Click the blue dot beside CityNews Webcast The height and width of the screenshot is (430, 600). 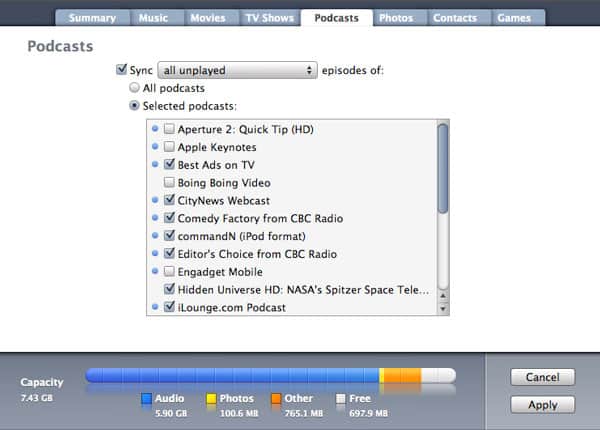click(x=155, y=200)
